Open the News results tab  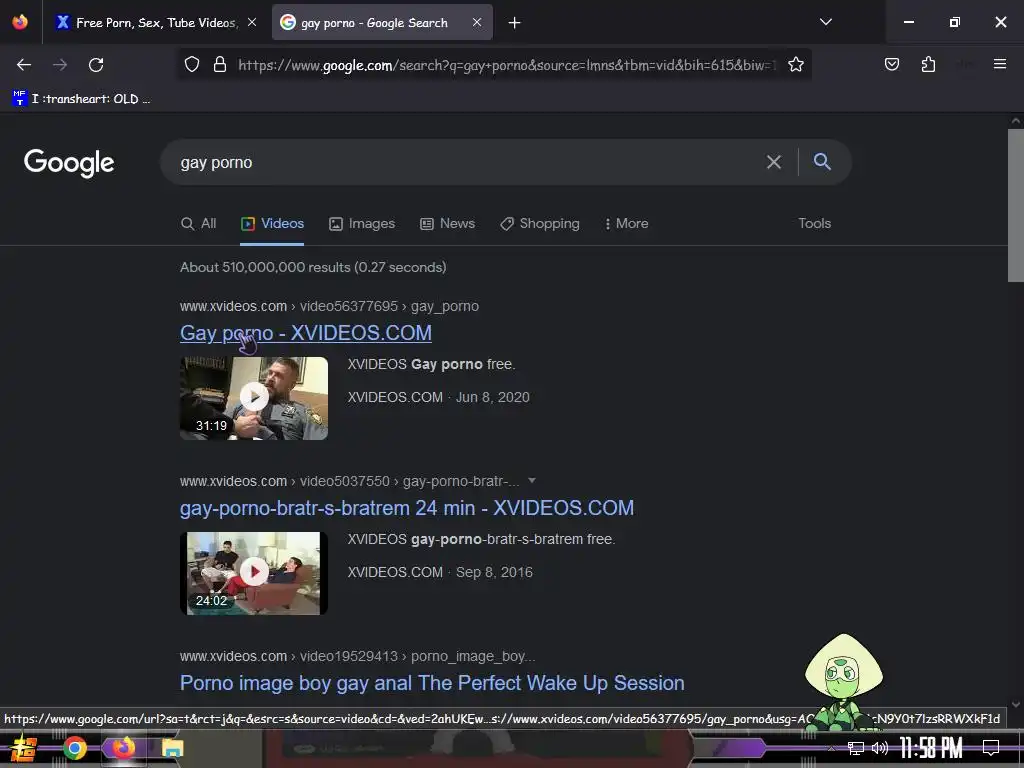(447, 223)
